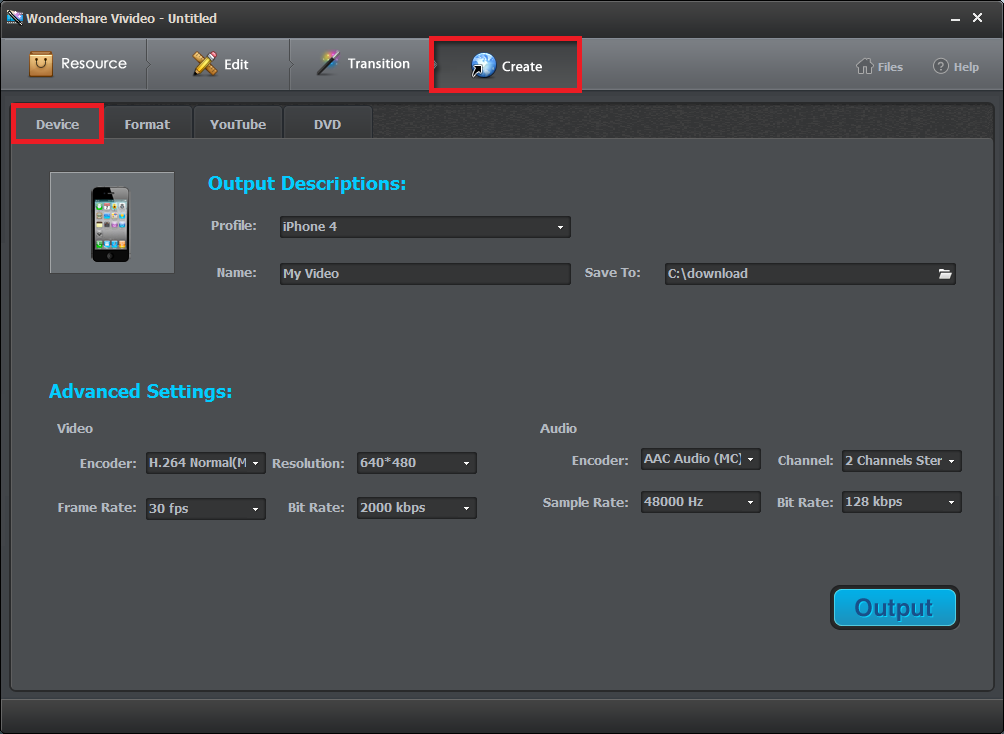Expand the video Encoder dropdown H.264
Image resolution: width=1004 pixels, height=734 pixels.
[x=206, y=463]
